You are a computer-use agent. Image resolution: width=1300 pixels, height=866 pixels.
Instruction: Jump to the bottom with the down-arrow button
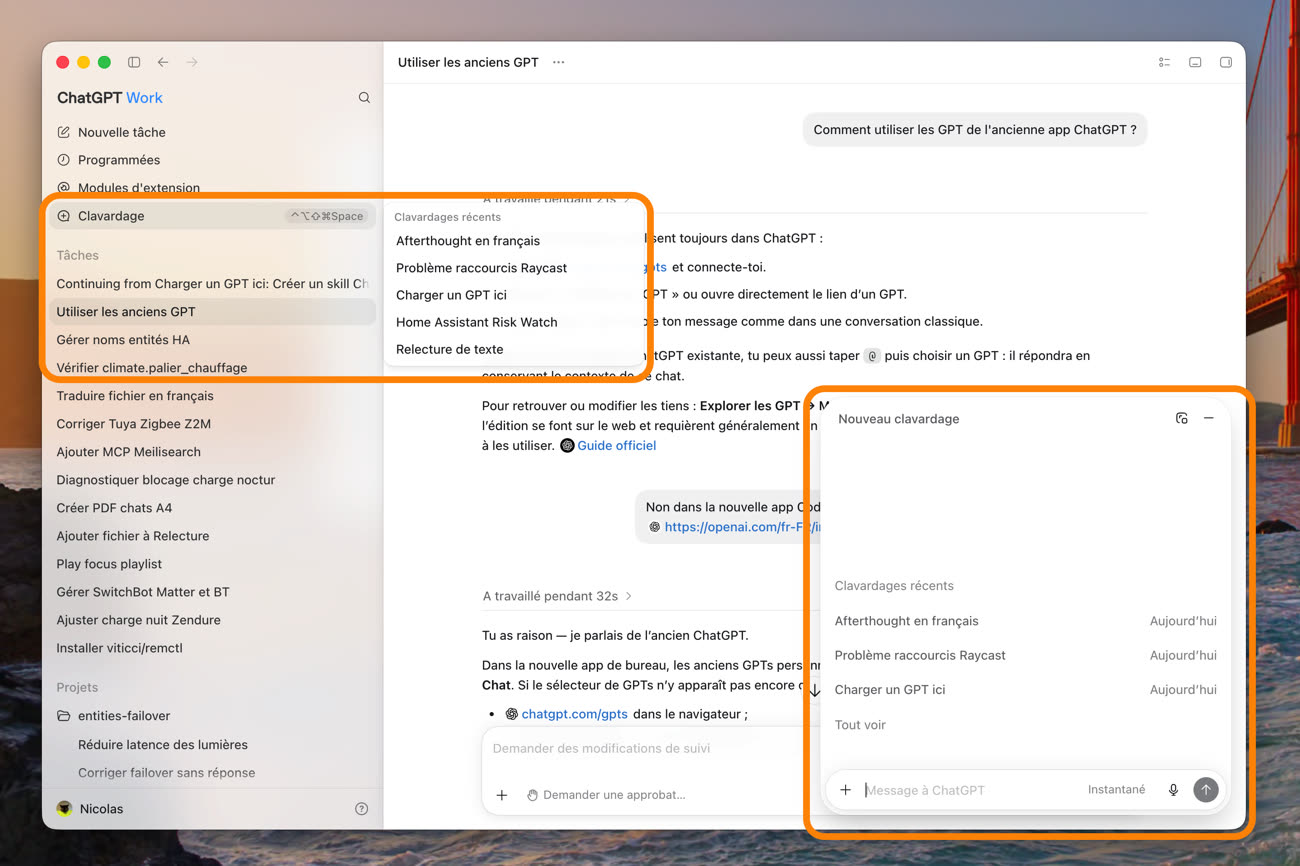(x=814, y=690)
